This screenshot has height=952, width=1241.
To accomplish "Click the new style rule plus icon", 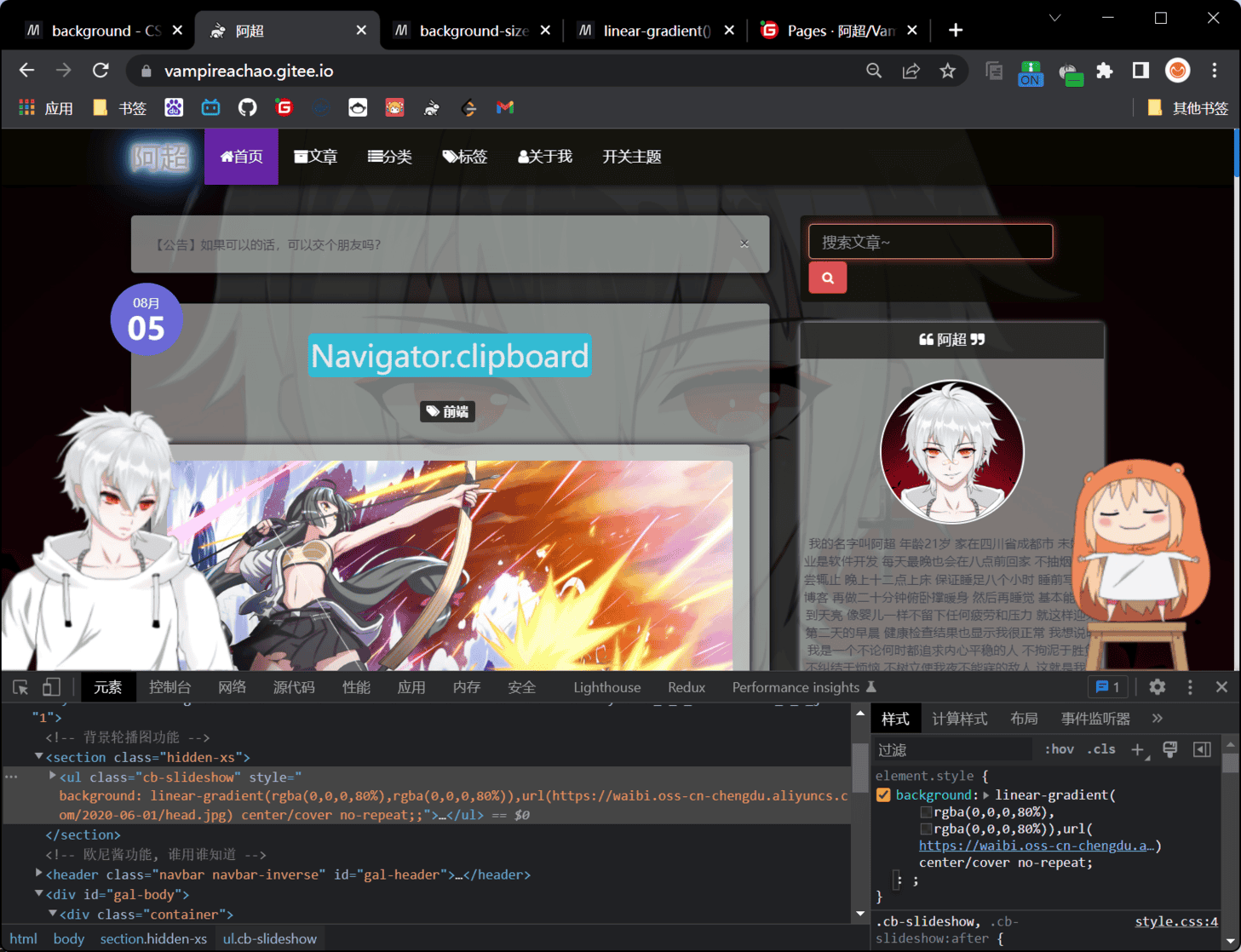I will 1137,749.
